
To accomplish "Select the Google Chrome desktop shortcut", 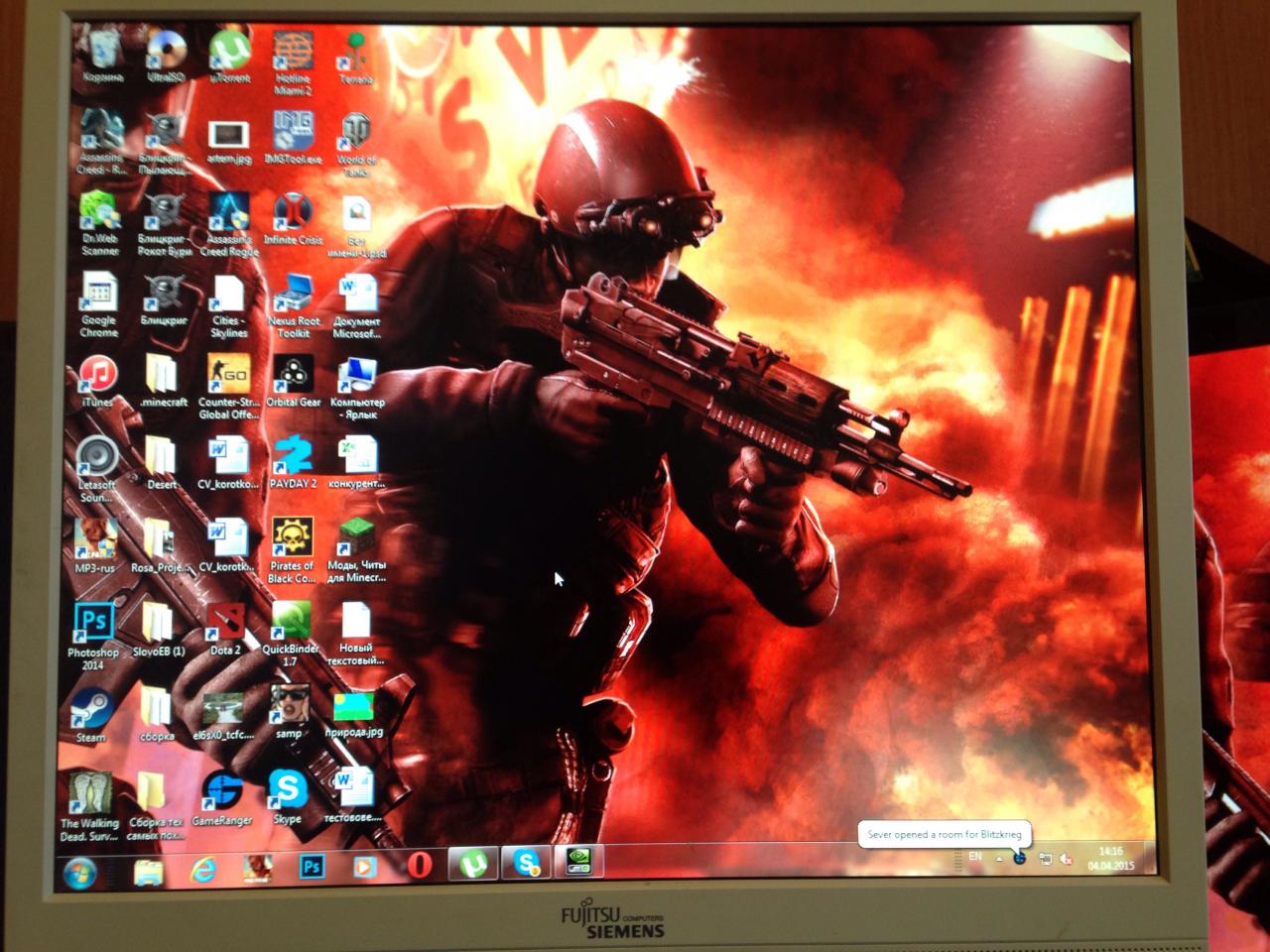I will coord(98,295).
